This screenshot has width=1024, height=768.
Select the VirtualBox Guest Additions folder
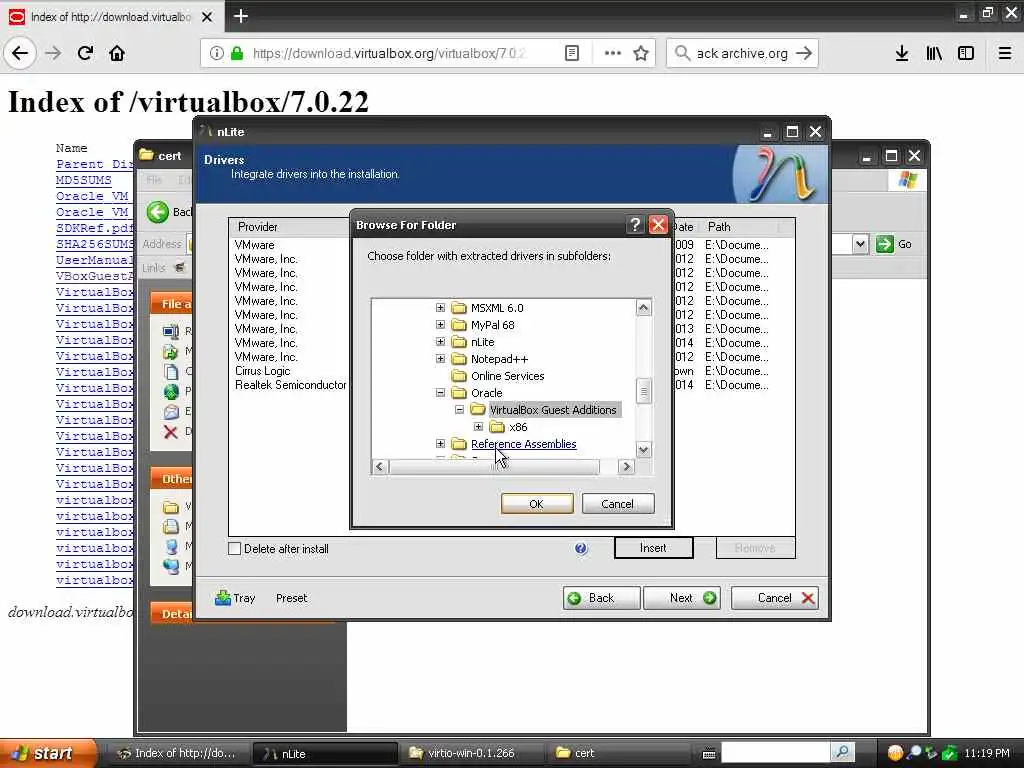coord(552,409)
